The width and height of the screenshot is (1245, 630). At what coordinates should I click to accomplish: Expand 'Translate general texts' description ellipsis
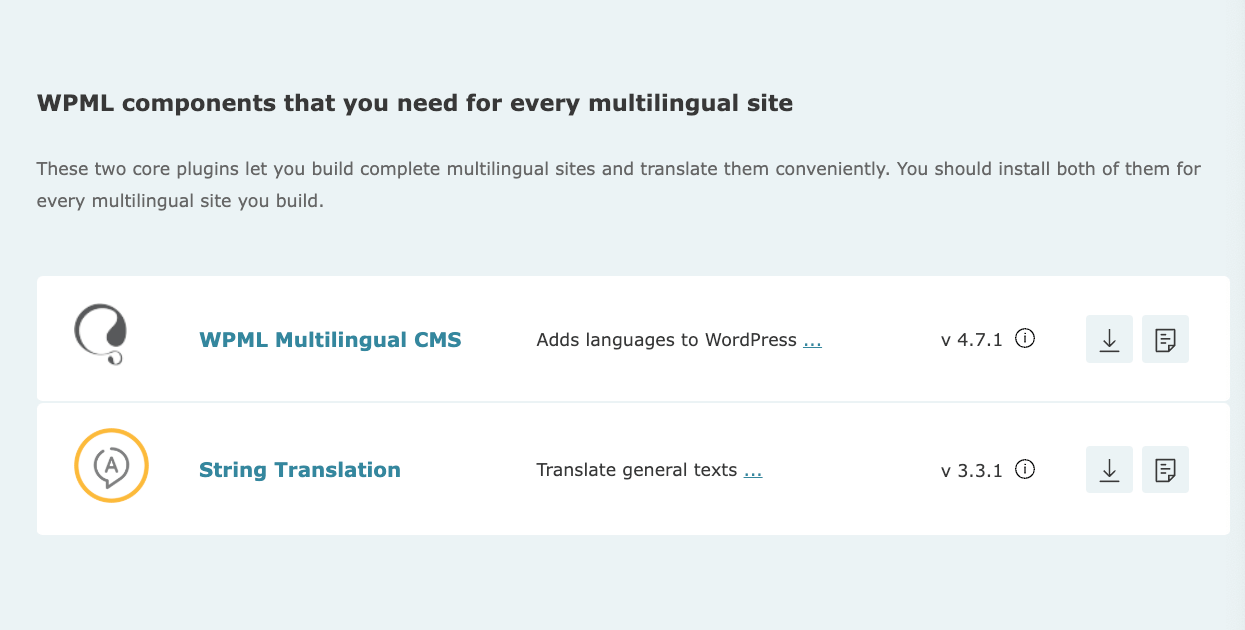click(x=753, y=470)
